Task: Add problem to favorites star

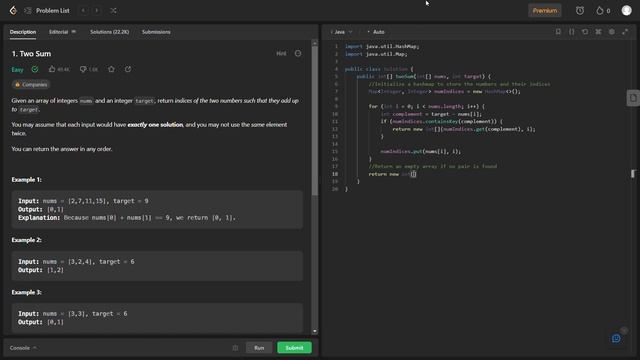Action: click(111, 69)
